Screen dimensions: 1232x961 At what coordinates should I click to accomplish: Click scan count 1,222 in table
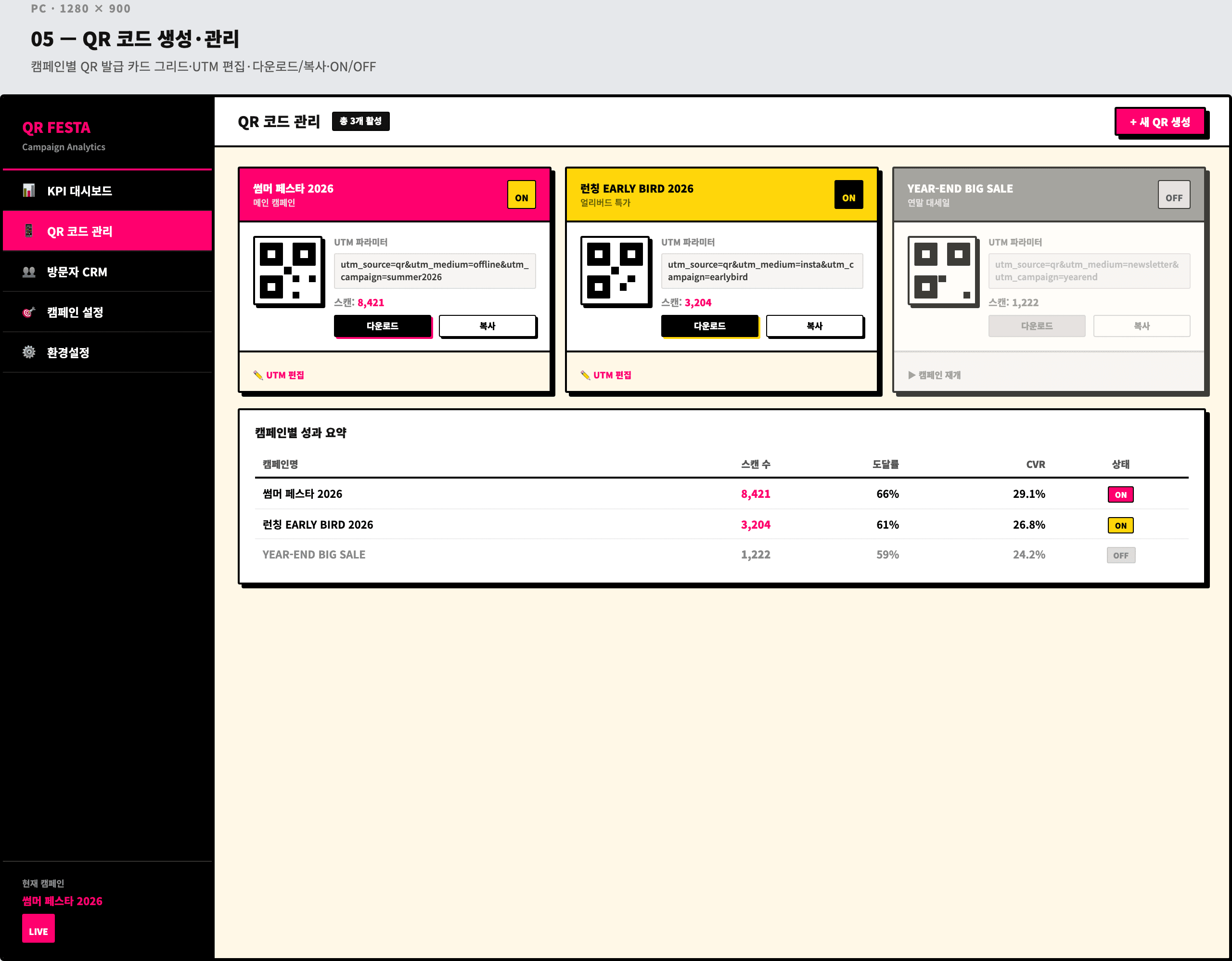756,555
